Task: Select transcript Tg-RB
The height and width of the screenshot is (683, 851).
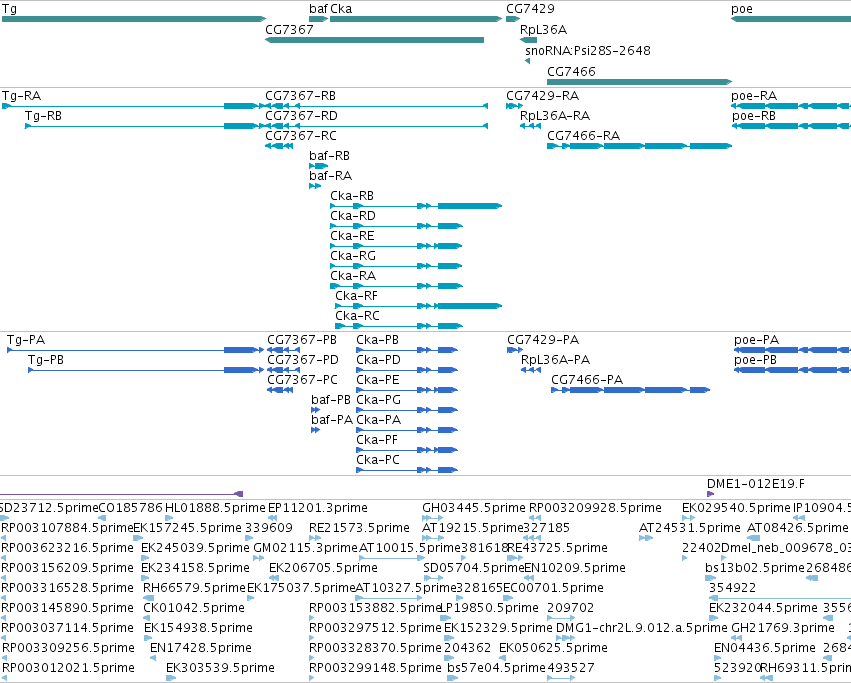Action: point(43,116)
